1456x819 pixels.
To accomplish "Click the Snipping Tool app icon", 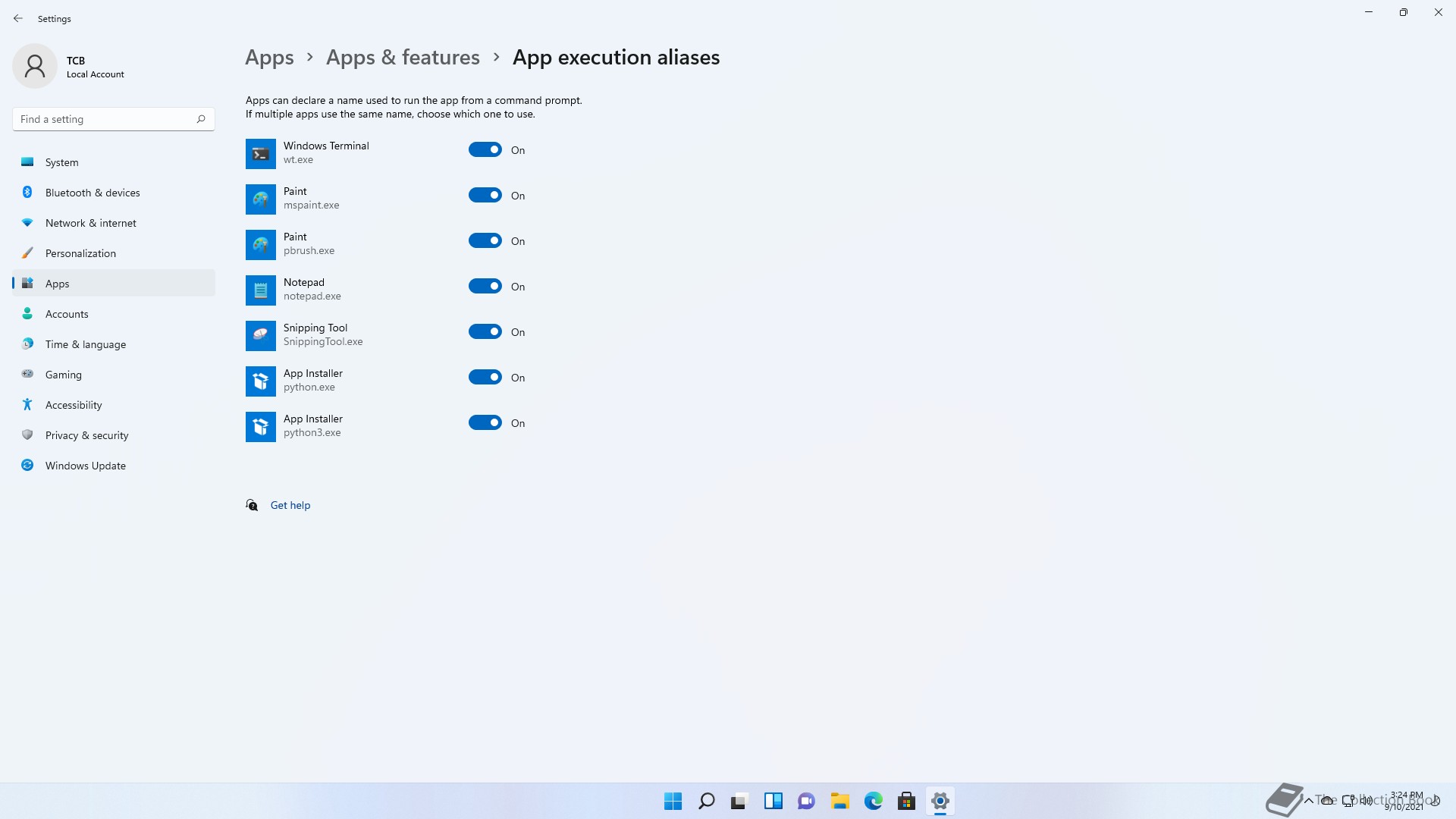I will click(260, 336).
